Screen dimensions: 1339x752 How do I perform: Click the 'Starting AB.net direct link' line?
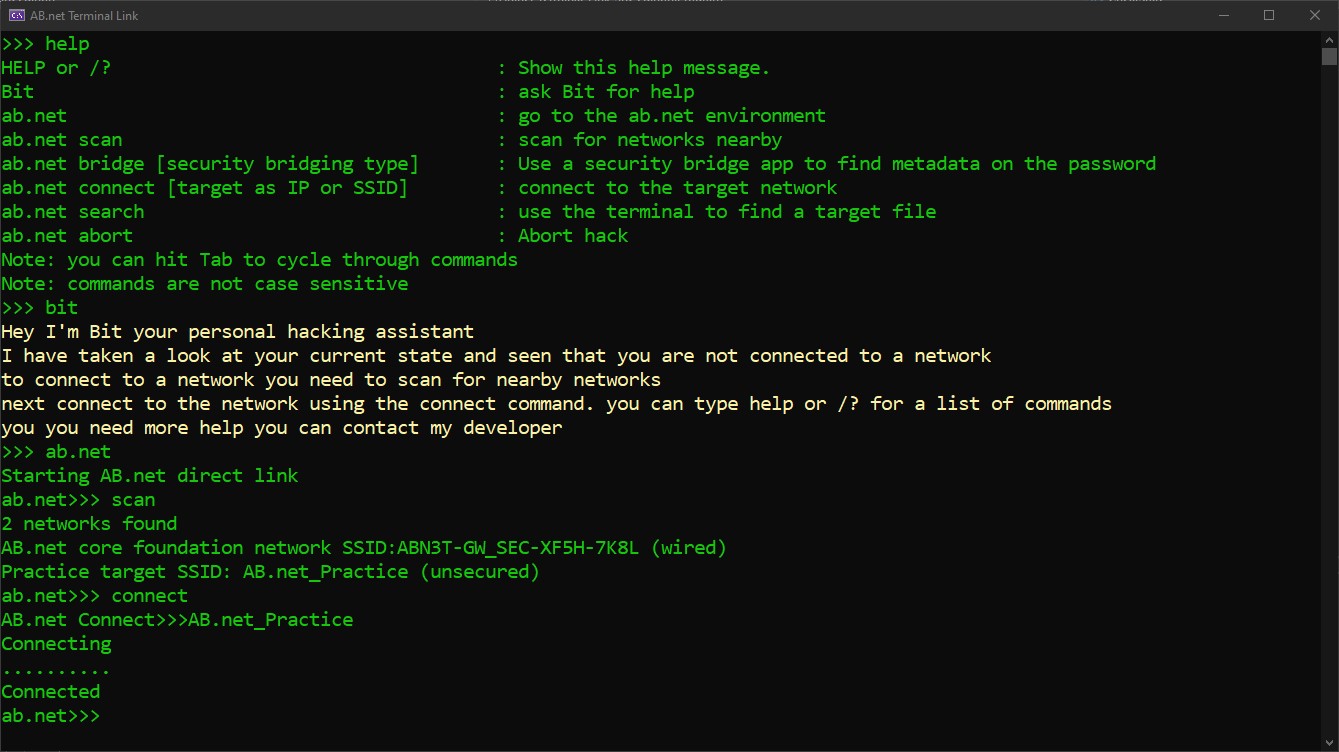click(150, 476)
